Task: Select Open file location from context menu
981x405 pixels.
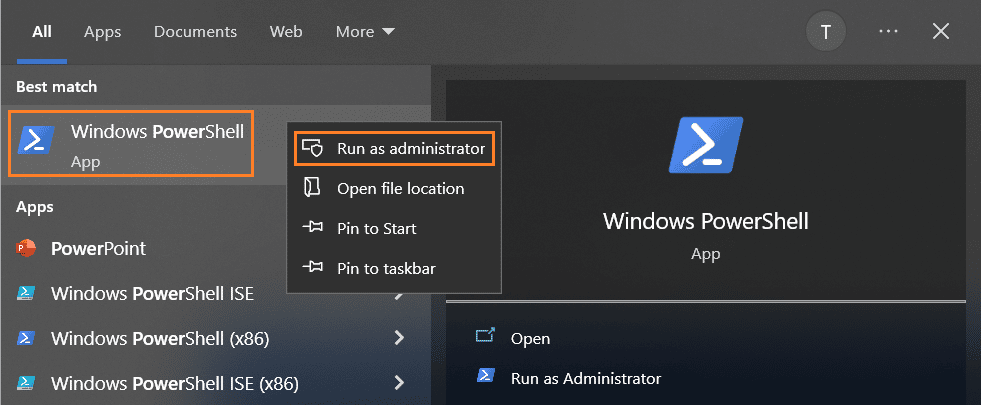Action: 399,188
